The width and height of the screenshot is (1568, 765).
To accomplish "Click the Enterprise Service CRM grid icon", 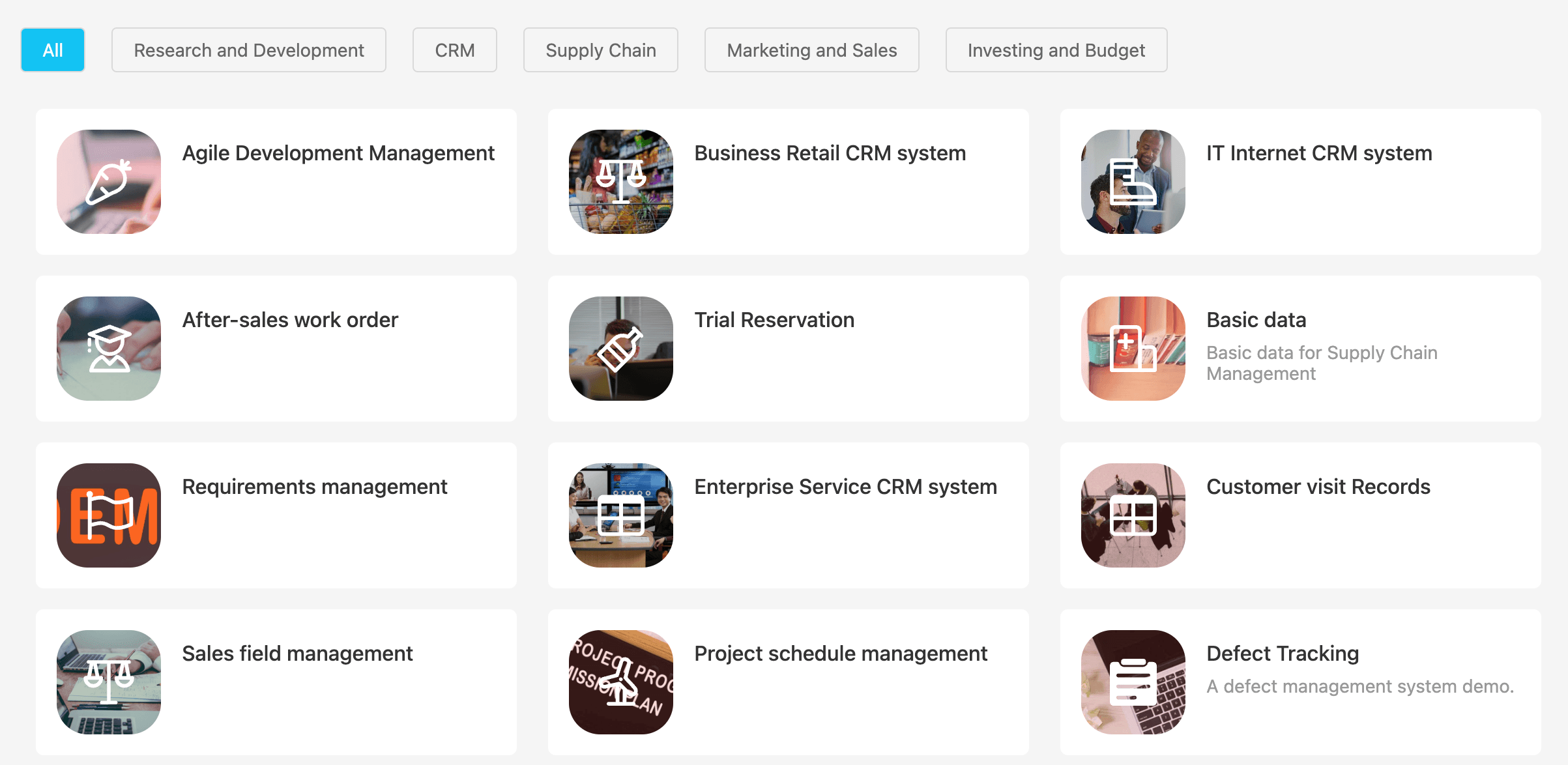I will coord(620,515).
